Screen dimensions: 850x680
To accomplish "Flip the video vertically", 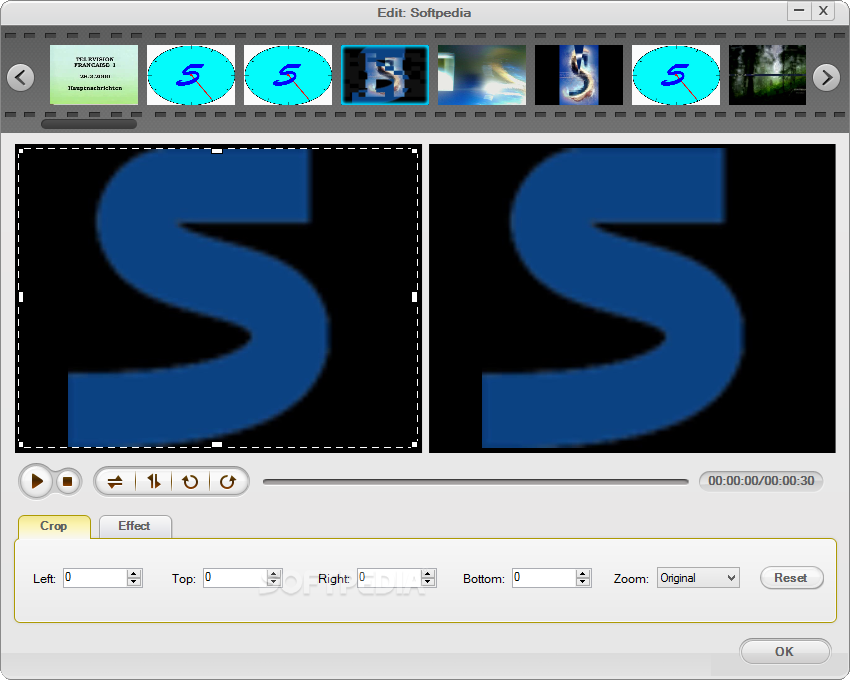I will coord(154,482).
